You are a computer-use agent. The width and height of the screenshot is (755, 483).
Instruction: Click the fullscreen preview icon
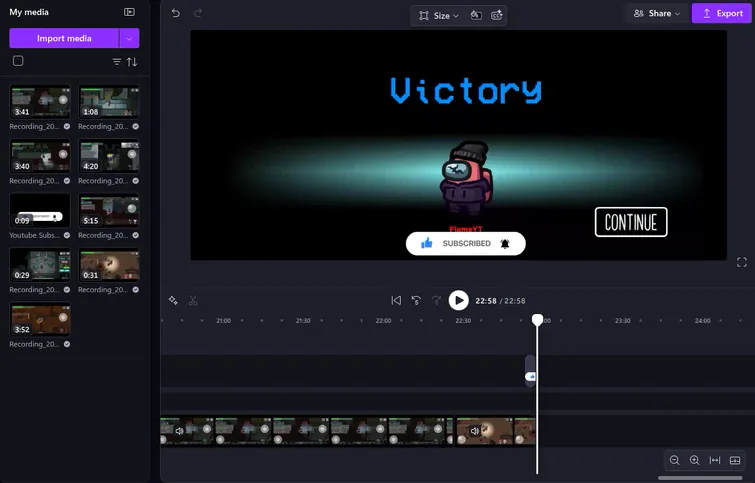[x=742, y=262]
